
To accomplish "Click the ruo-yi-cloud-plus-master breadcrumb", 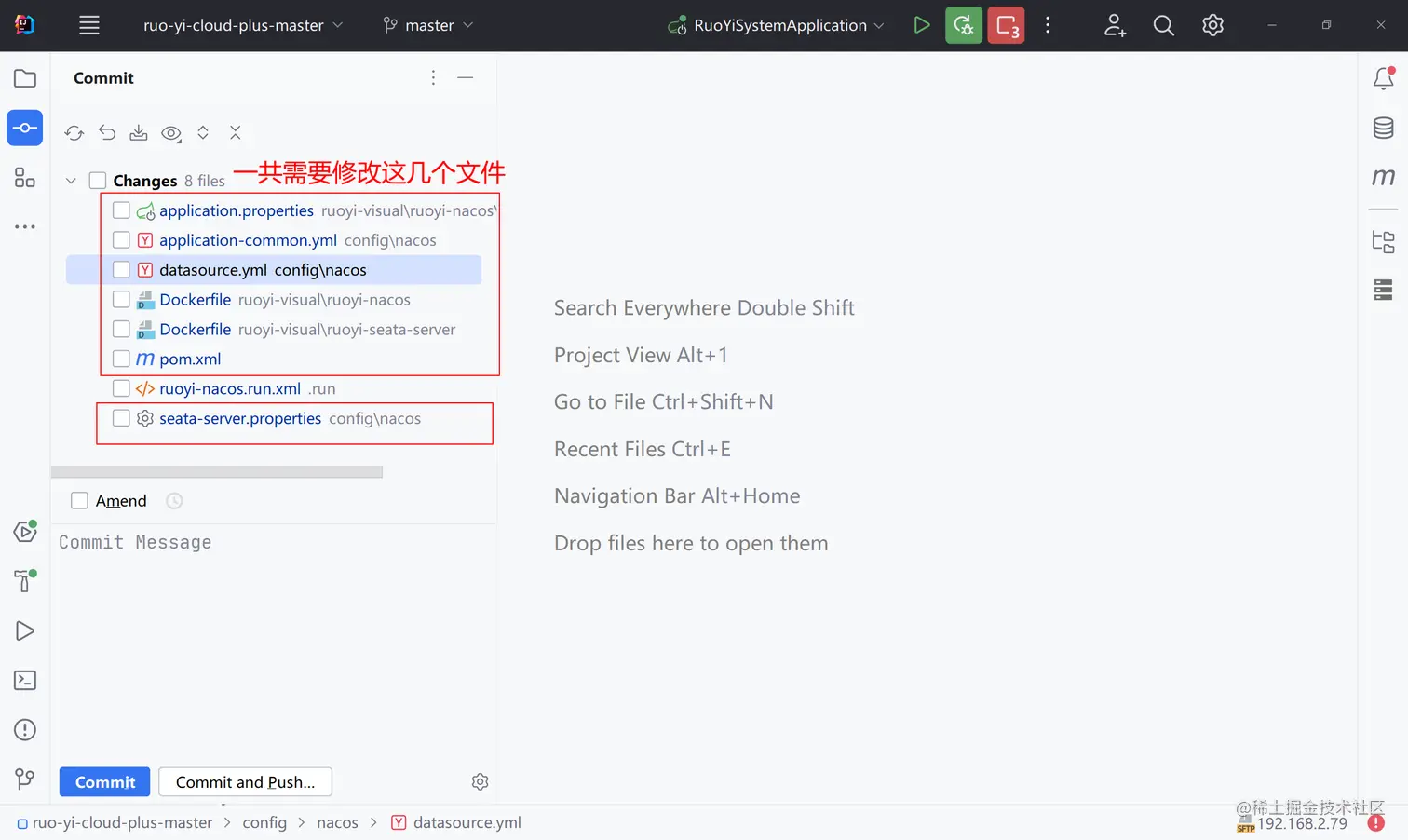I will pos(115,823).
